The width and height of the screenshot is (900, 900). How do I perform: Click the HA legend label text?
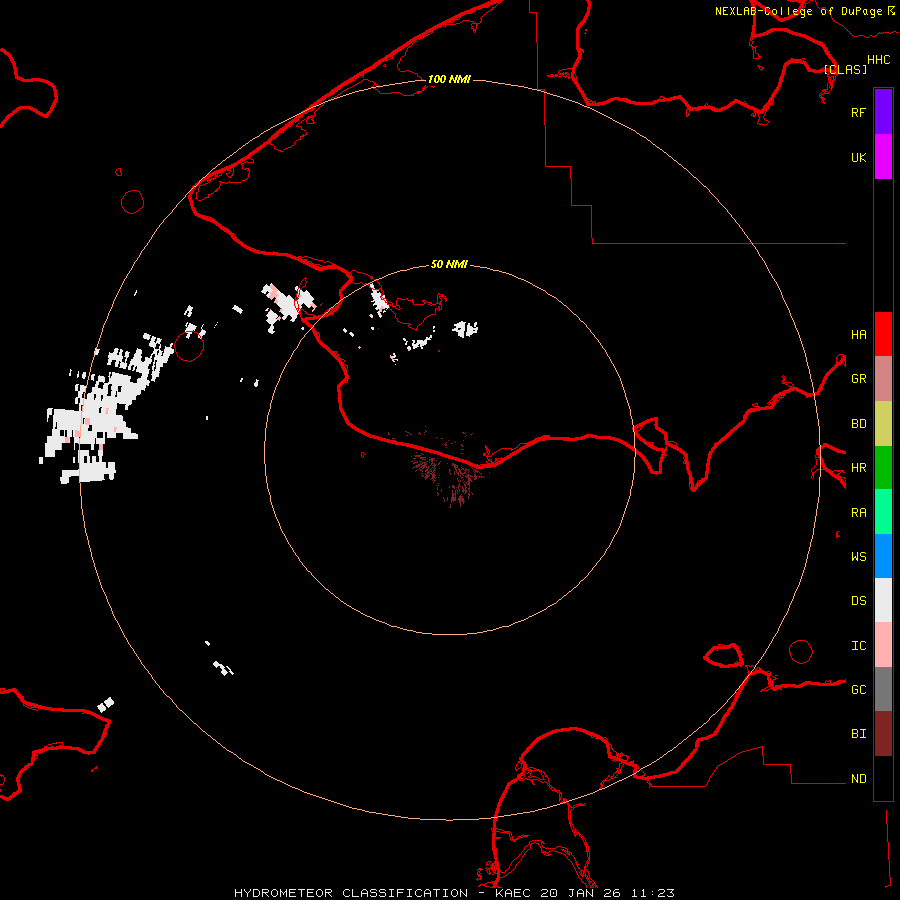click(x=859, y=335)
